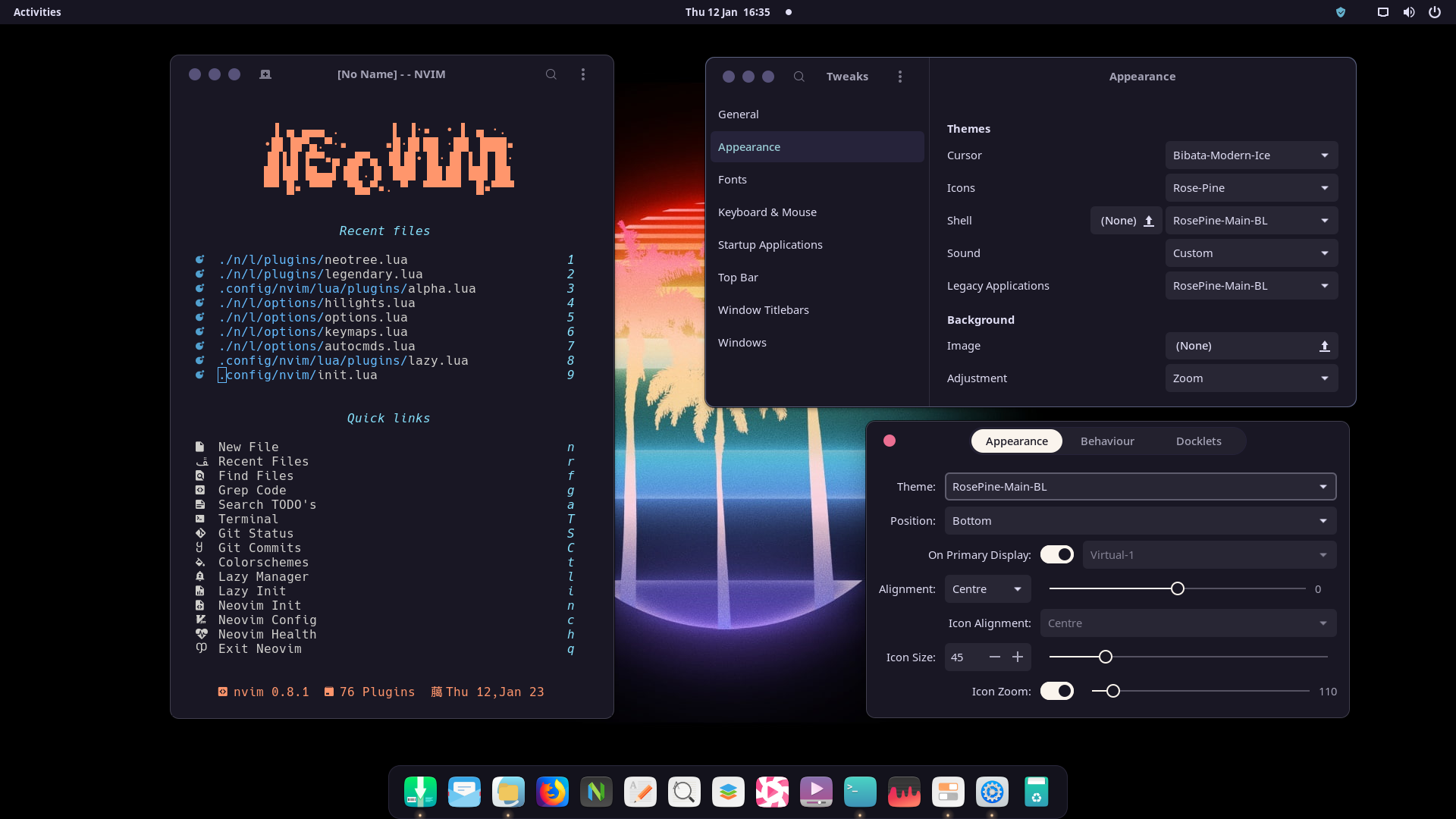Select Startup Applications in Tweaks sidebar
1456x819 pixels.
(817, 245)
